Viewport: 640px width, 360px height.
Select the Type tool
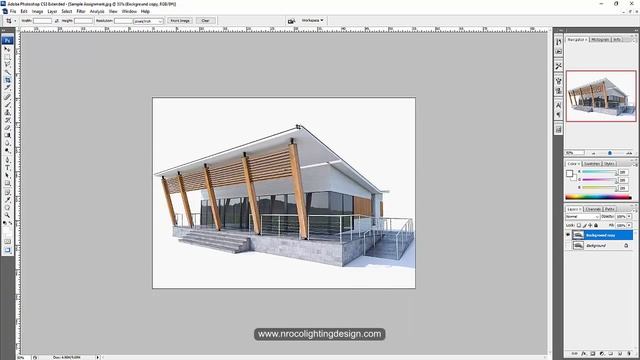click(7, 168)
